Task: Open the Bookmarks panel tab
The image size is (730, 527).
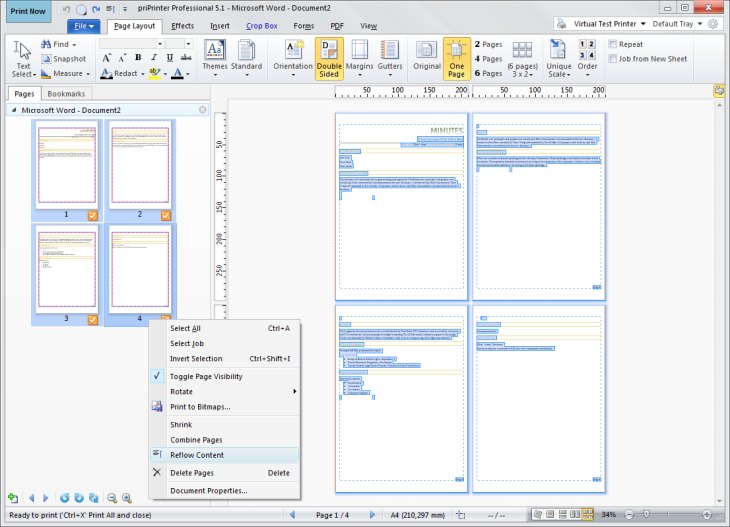Action: pyautogui.click(x=66, y=94)
